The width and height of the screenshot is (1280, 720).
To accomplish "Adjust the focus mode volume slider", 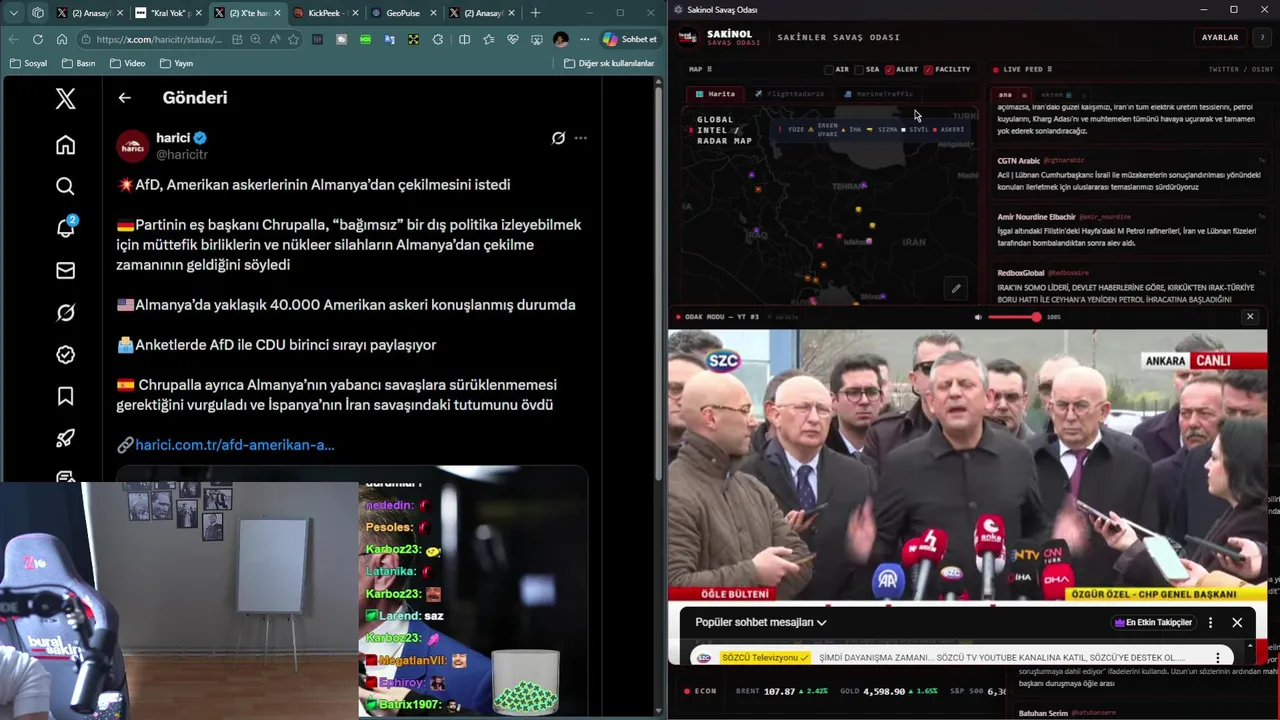I will click(x=1014, y=317).
